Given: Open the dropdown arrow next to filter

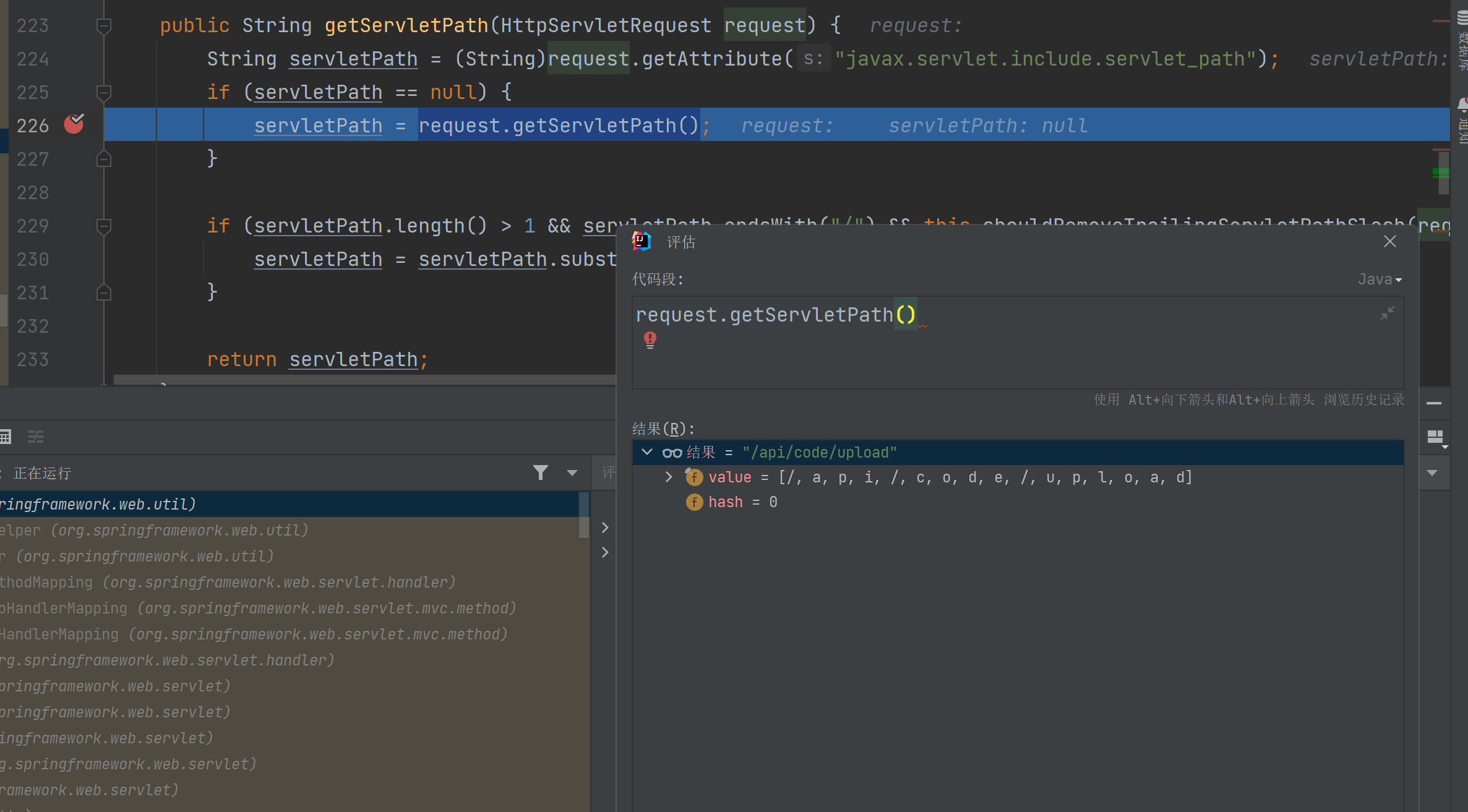Looking at the screenshot, I should pos(572,473).
